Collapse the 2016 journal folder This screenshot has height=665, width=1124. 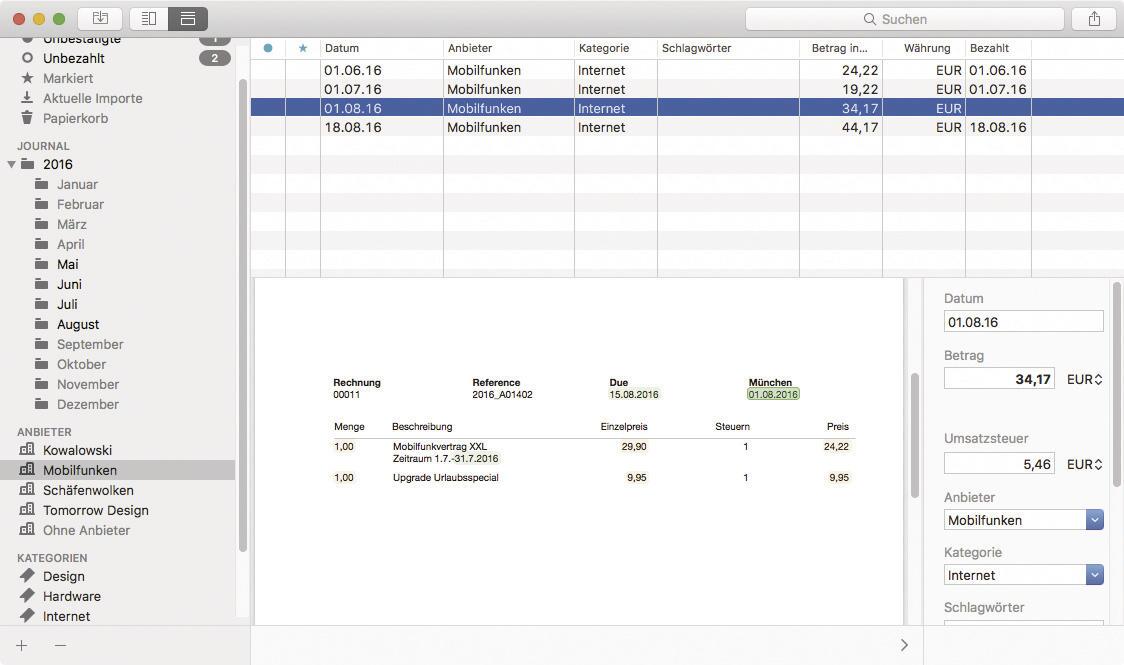pos(12,164)
